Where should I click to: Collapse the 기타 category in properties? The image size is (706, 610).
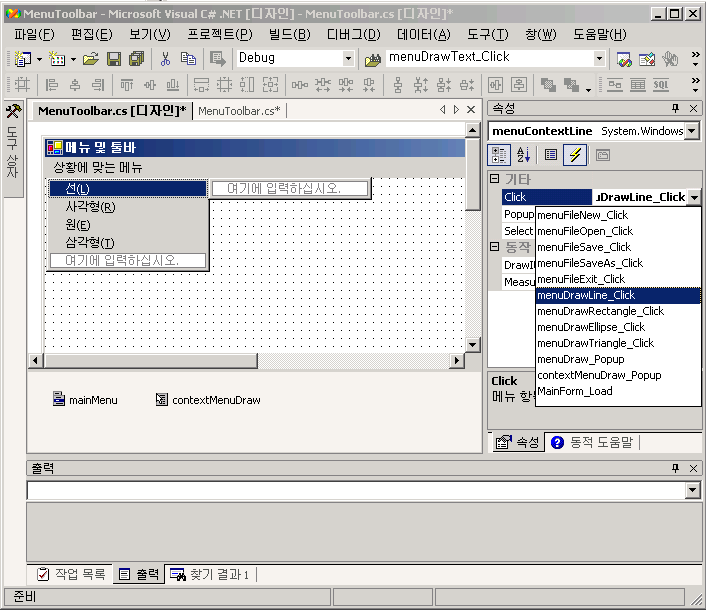pyautogui.click(x=494, y=179)
